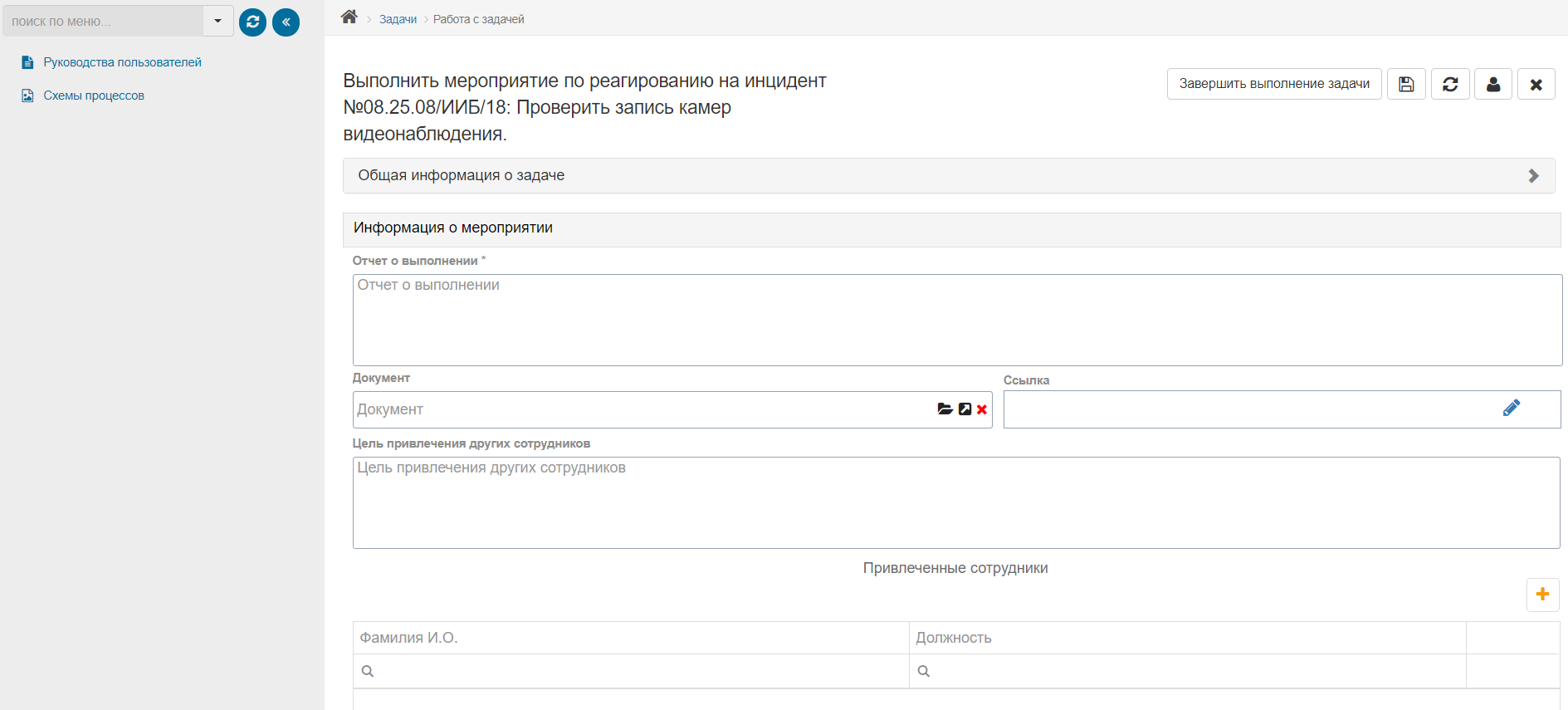Refresh menu with blue circular button
Image resolution: width=1568 pixels, height=710 pixels.
click(252, 22)
